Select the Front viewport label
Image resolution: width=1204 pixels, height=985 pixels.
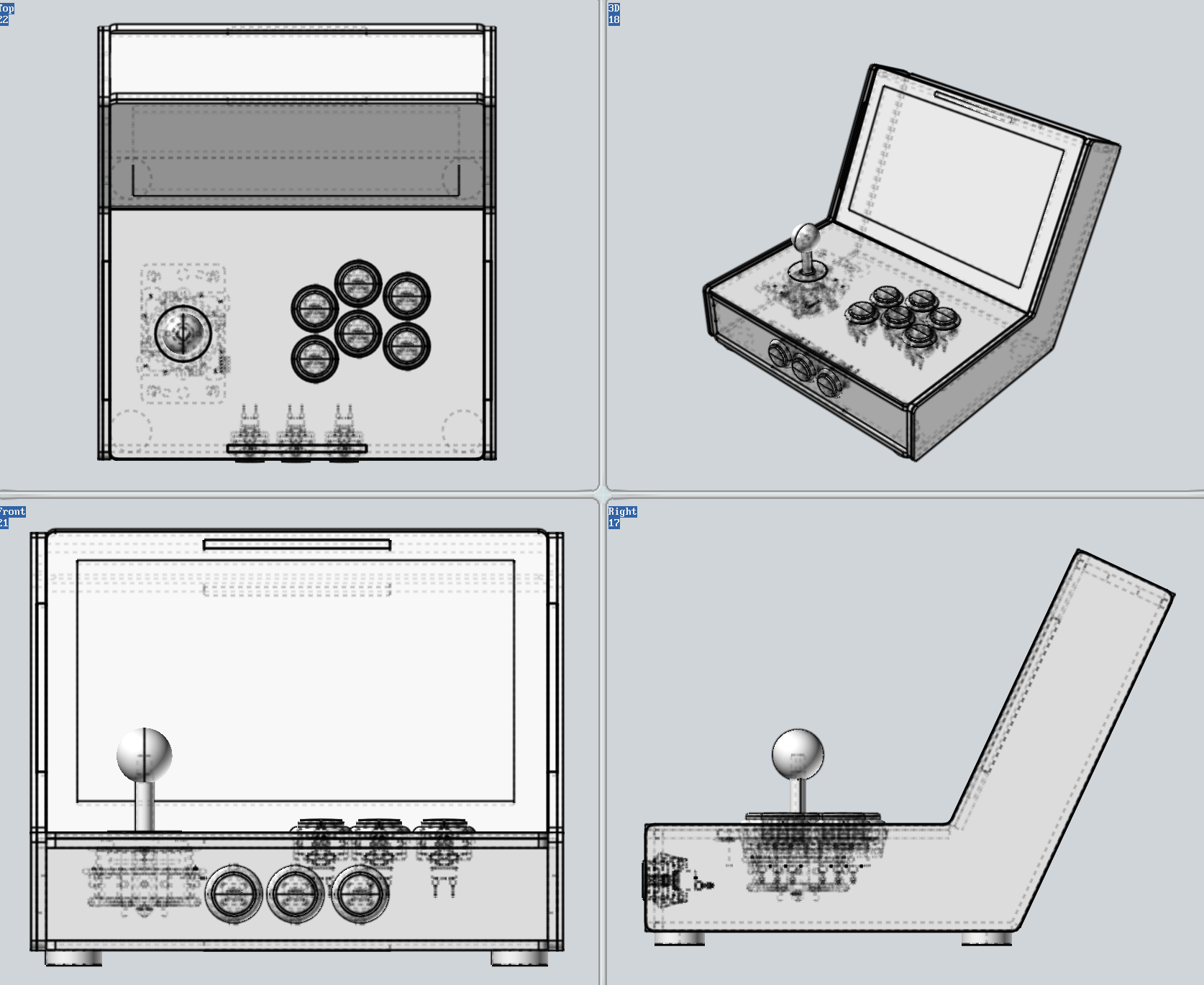tap(12, 512)
